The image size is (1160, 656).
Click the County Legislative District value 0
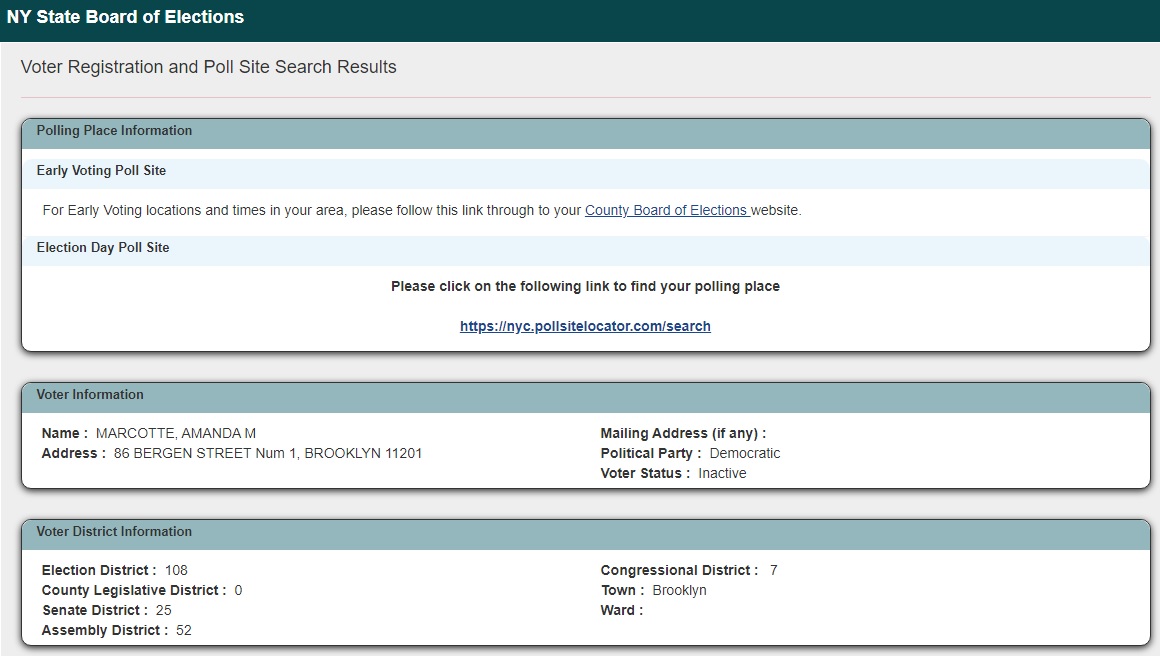click(x=238, y=590)
